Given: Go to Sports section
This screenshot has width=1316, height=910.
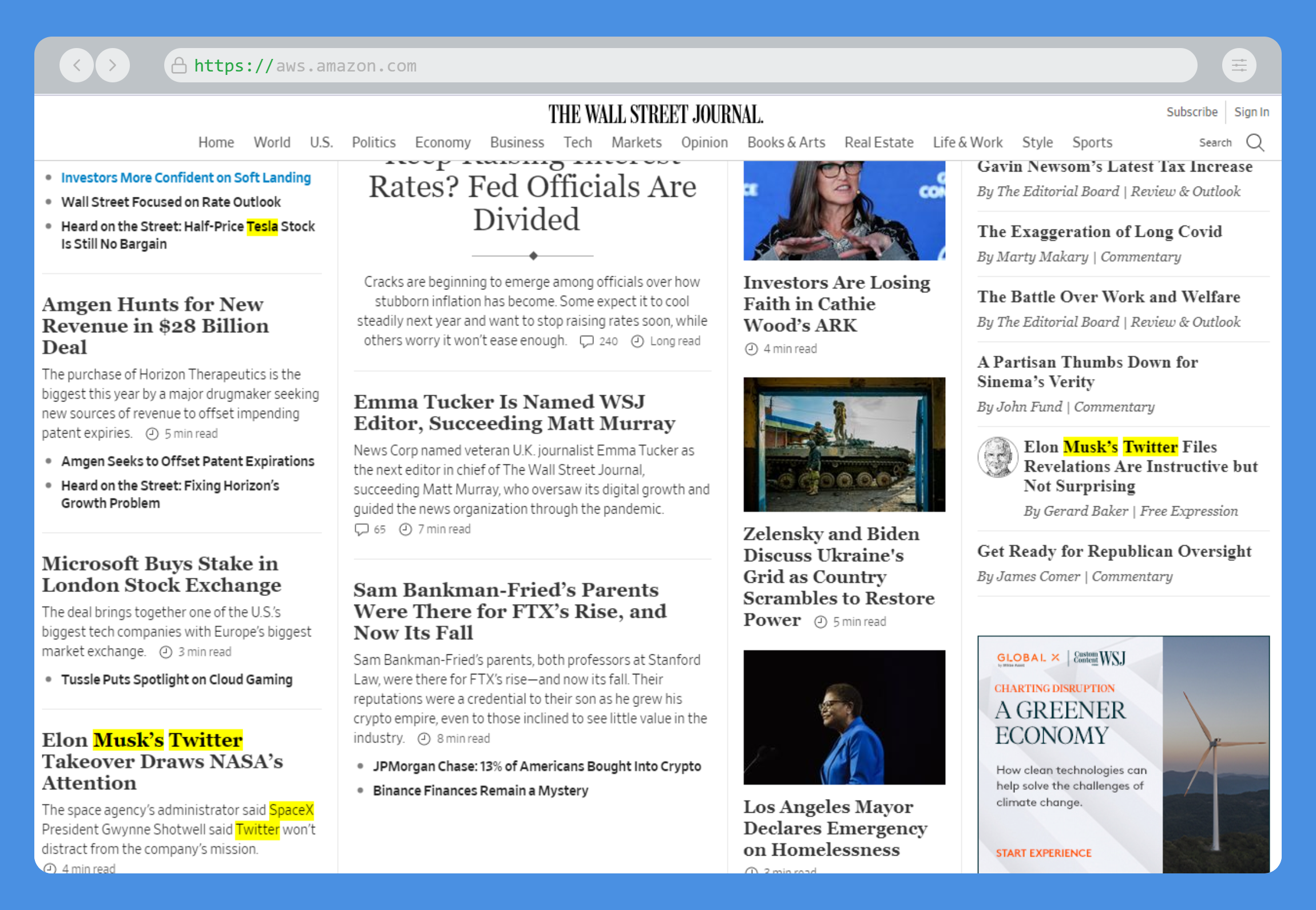Looking at the screenshot, I should pyautogui.click(x=1092, y=142).
